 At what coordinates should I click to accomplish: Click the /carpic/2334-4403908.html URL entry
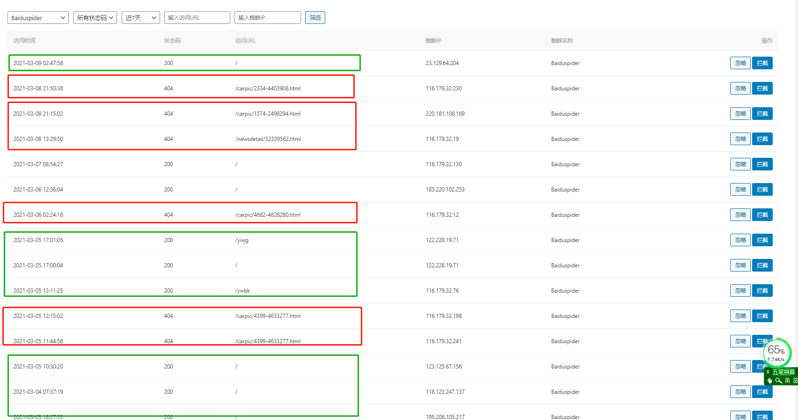click(x=267, y=88)
